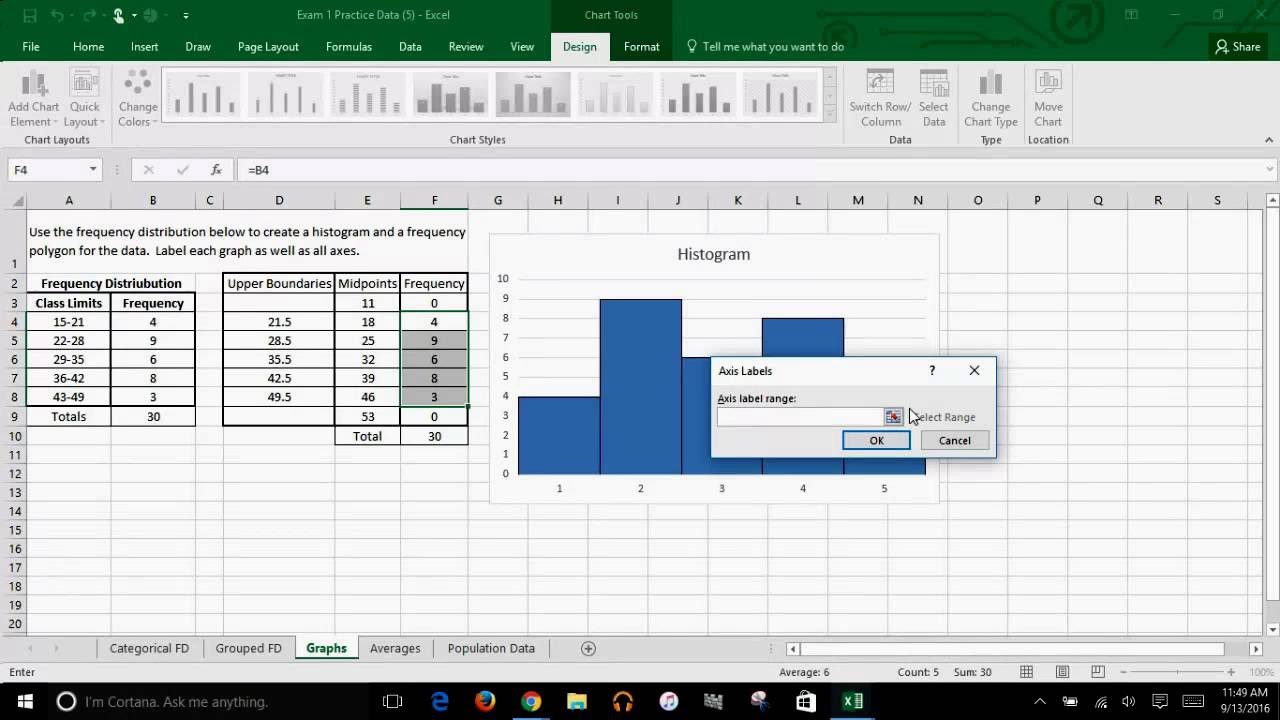This screenshot has height=720, width=1280.
Task: Click the Redo arrow icon
Action: click(x=92, y=15)
